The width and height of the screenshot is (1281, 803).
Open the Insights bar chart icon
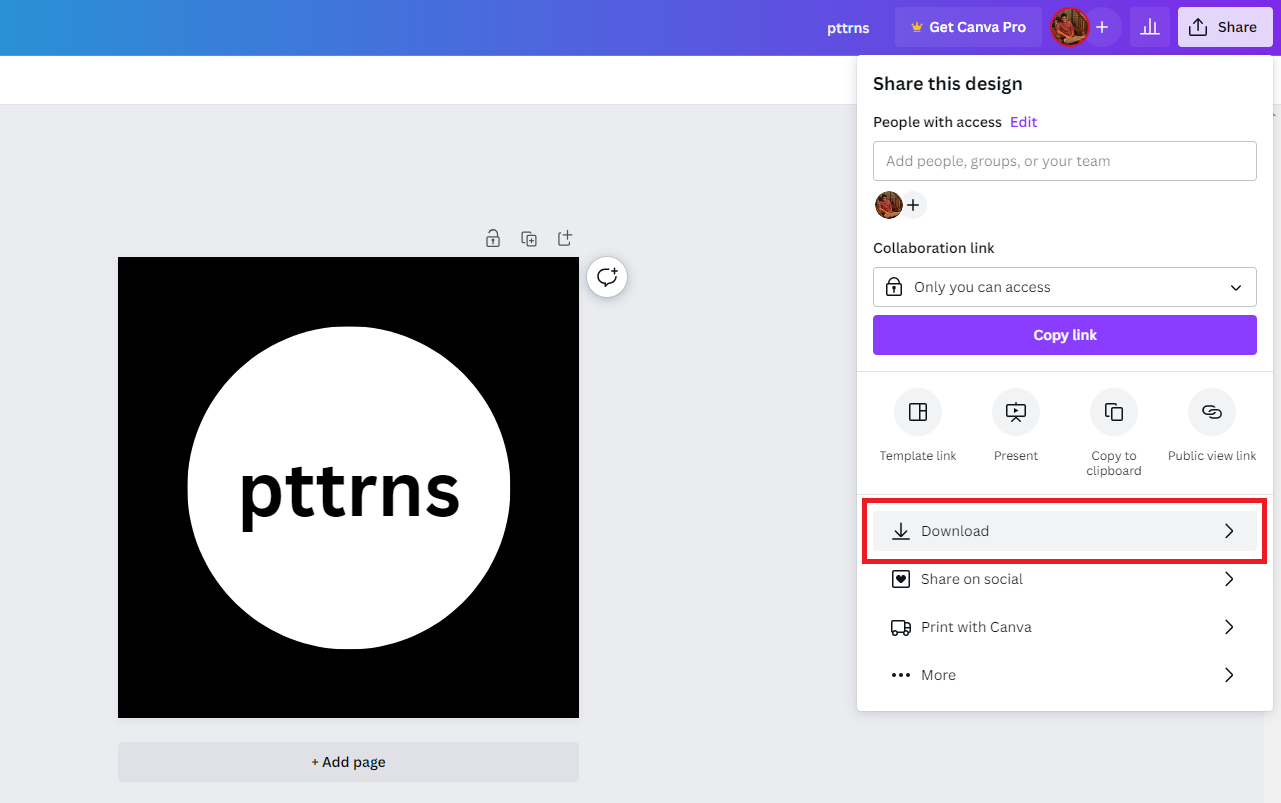pos(1150,27)
